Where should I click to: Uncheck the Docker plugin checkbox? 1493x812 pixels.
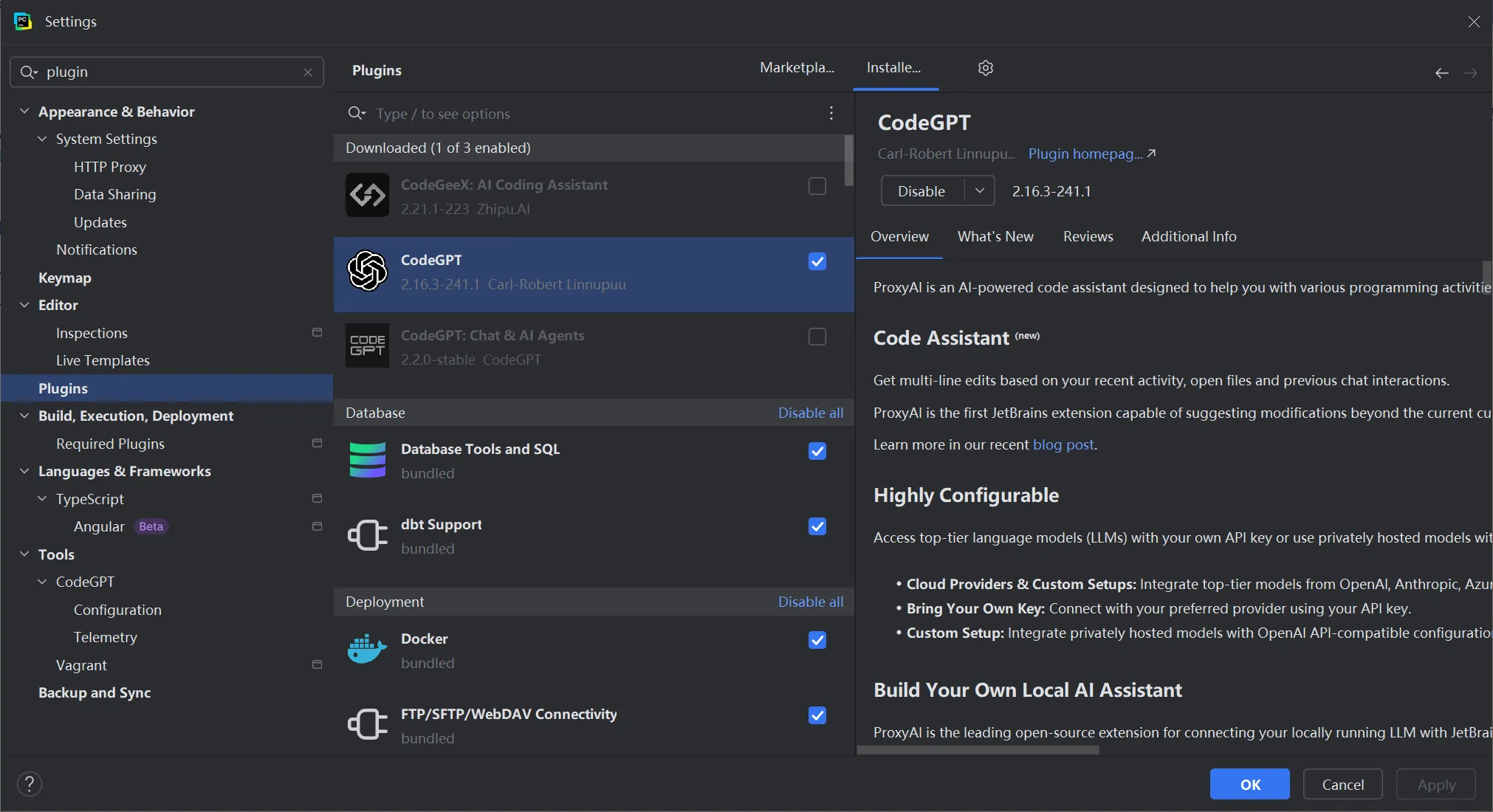click(817, 640)
